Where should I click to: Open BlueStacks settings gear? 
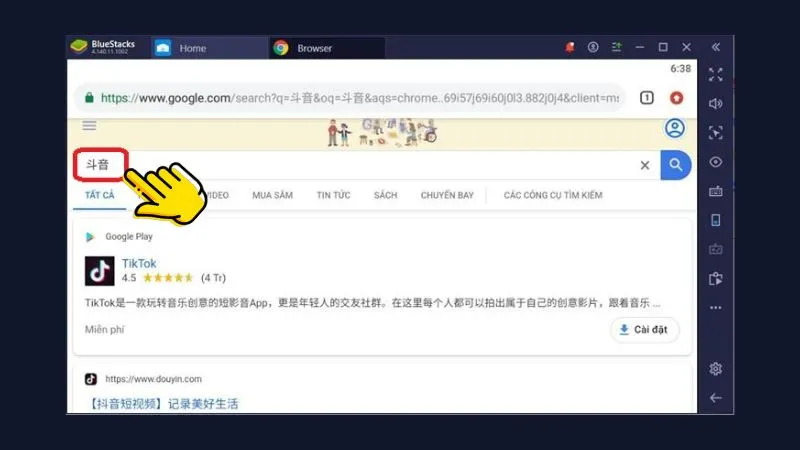(x=715, y=368)
